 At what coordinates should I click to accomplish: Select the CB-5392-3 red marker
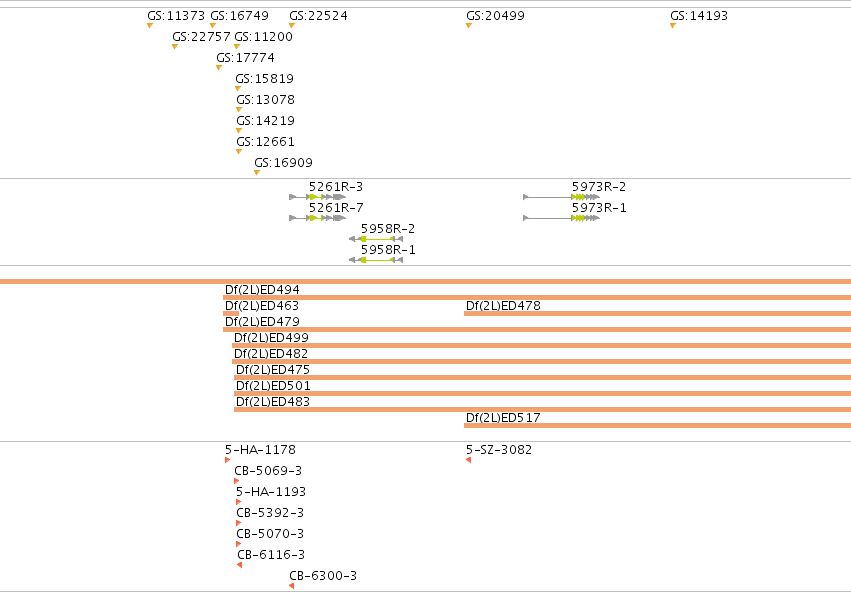(238, 523)
